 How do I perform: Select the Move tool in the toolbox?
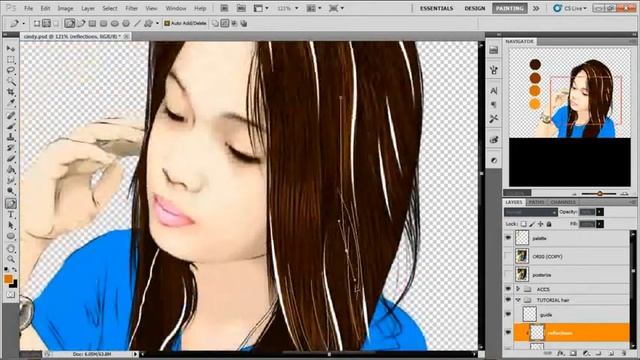point(11,49)
